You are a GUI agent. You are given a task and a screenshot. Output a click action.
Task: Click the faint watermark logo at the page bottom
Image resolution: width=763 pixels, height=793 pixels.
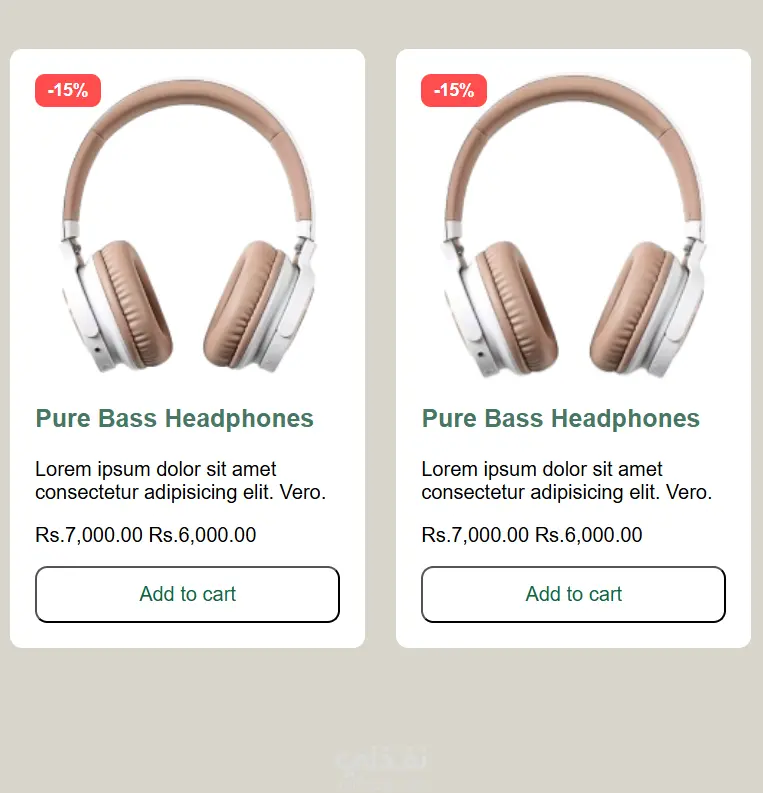pos(380,761)
